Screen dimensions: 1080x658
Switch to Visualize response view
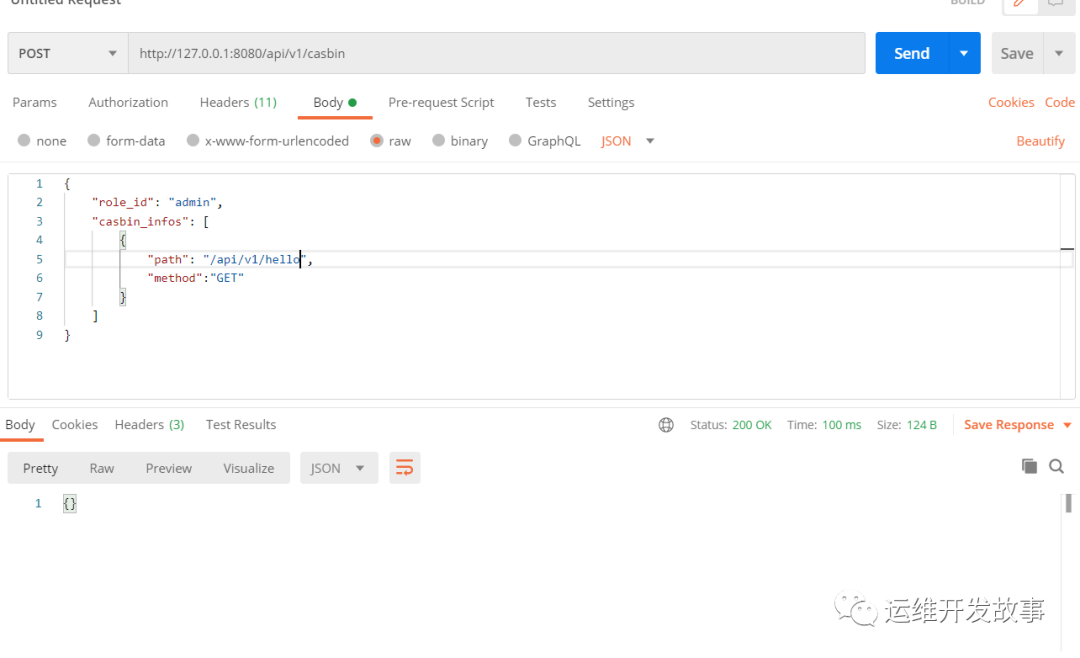coord(249,469)
